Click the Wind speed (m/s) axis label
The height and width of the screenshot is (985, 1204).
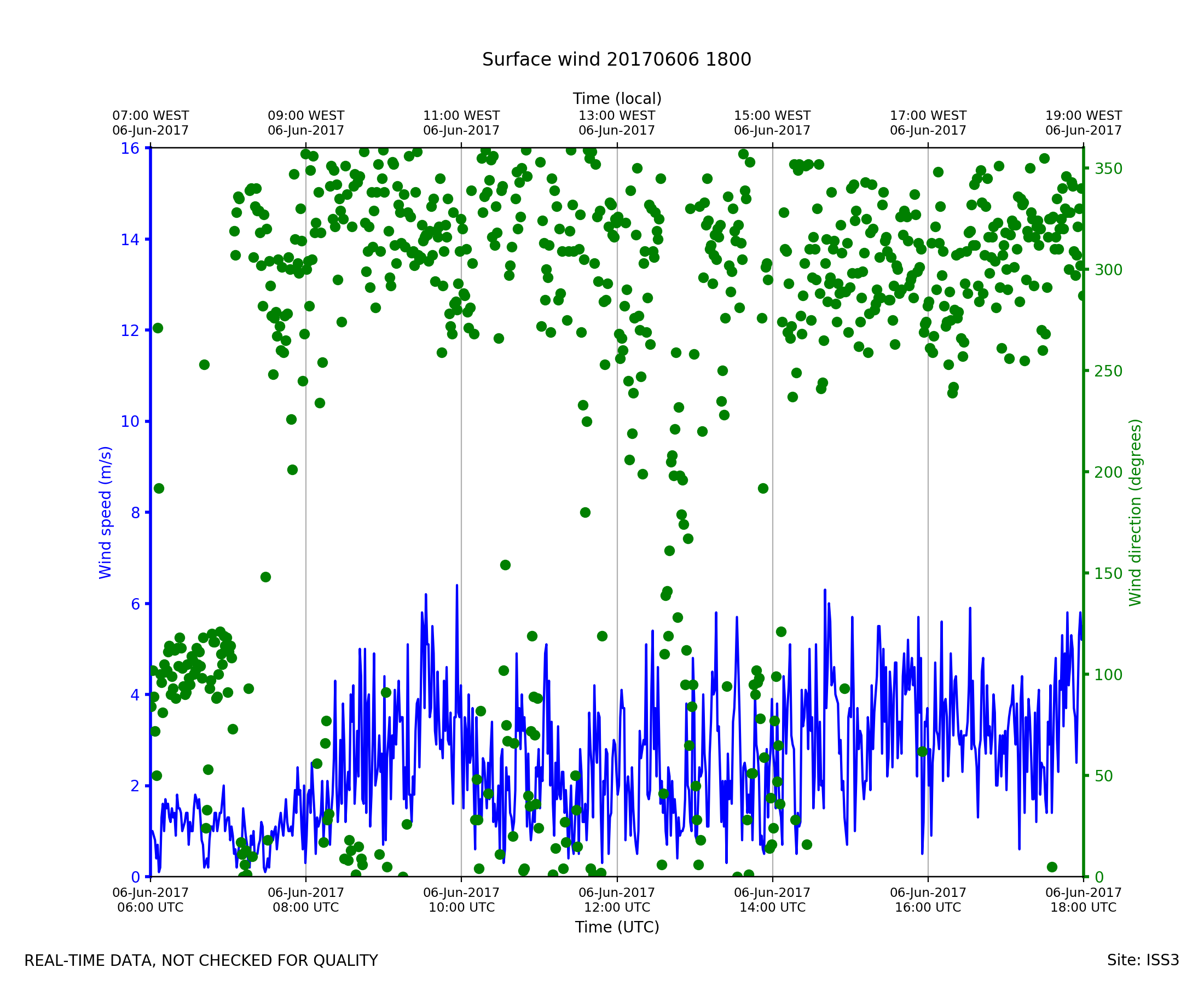106,512
